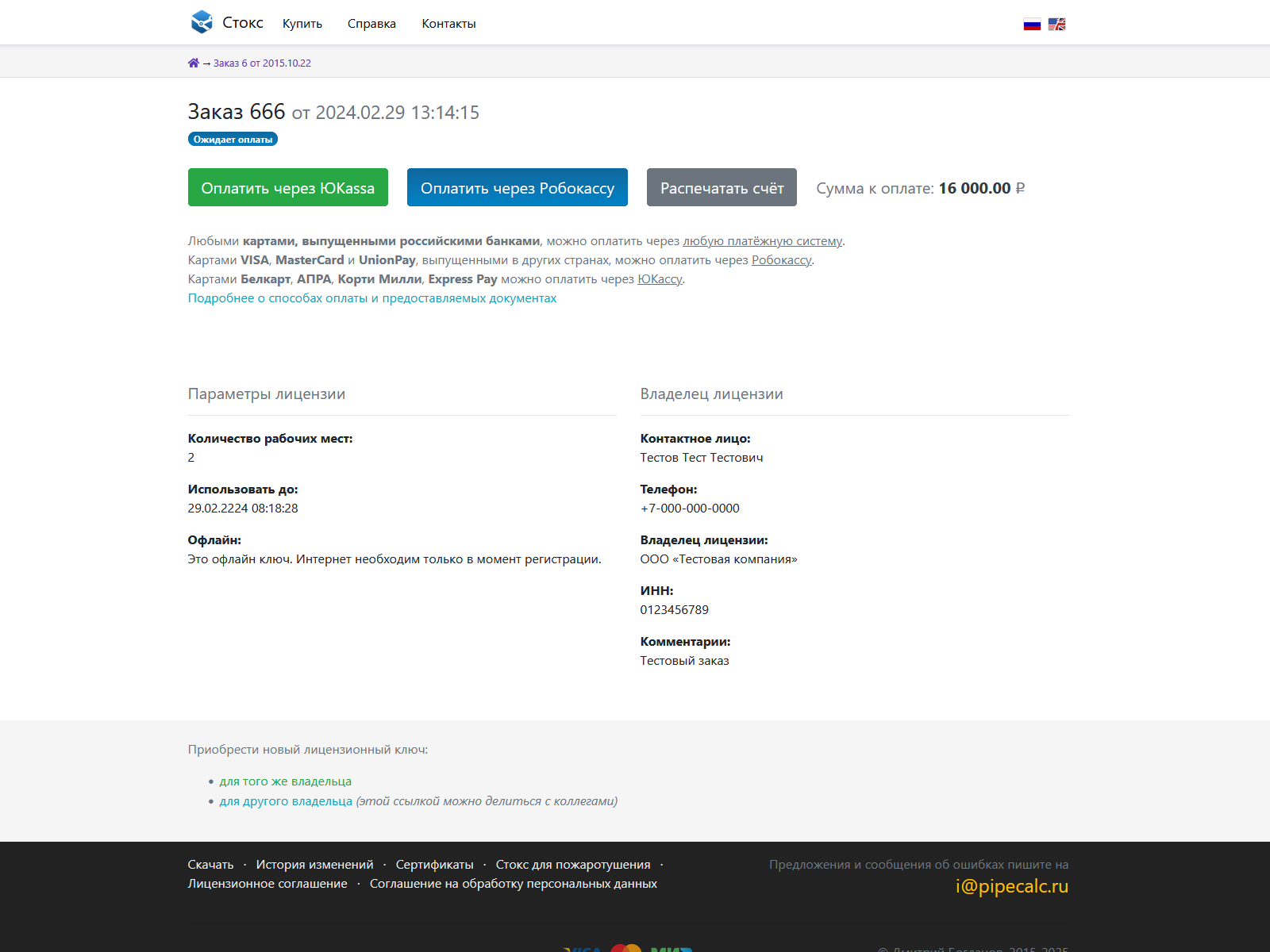Image resolution: width=1270 pixels, height=952 pixels.
Task: Open the Контакты menu item
Action: (x=448, y=24)
